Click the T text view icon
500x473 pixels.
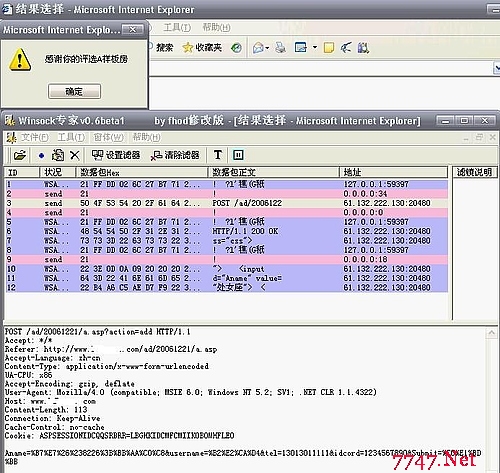pyautogui.click(x=218, y=155)
